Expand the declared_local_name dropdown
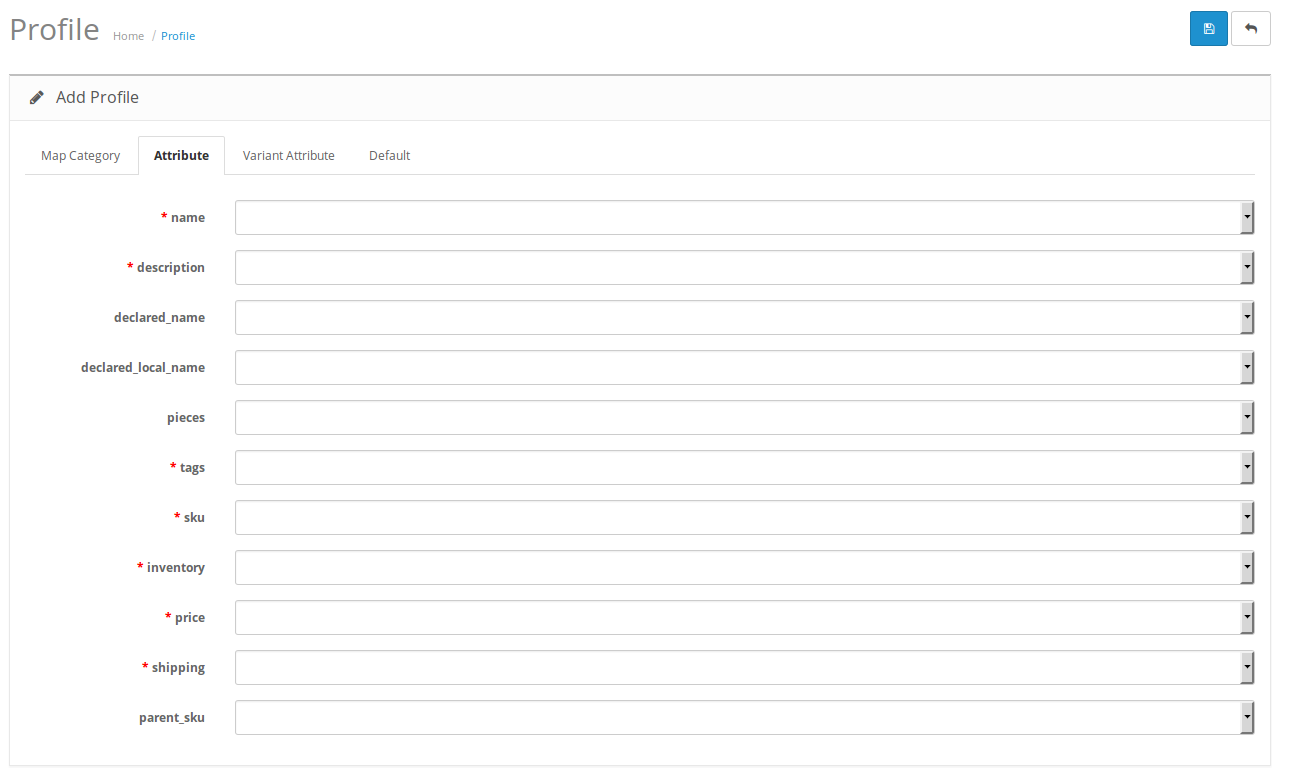 point(744,367)
